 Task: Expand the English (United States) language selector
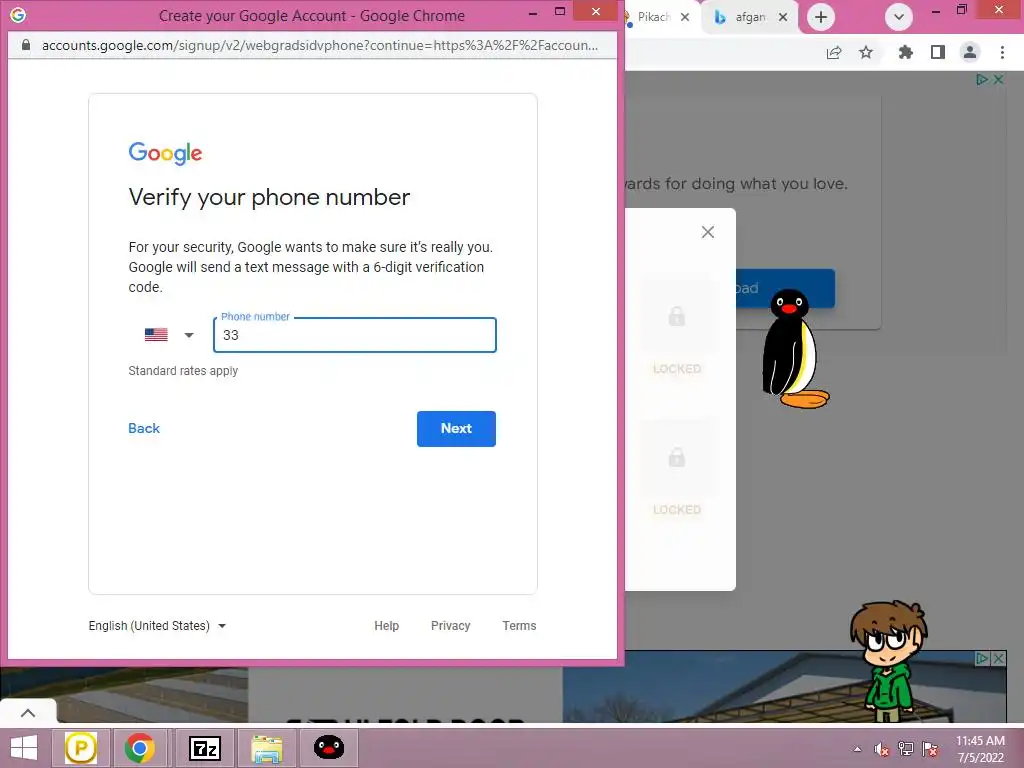click(x=157, y=626)
